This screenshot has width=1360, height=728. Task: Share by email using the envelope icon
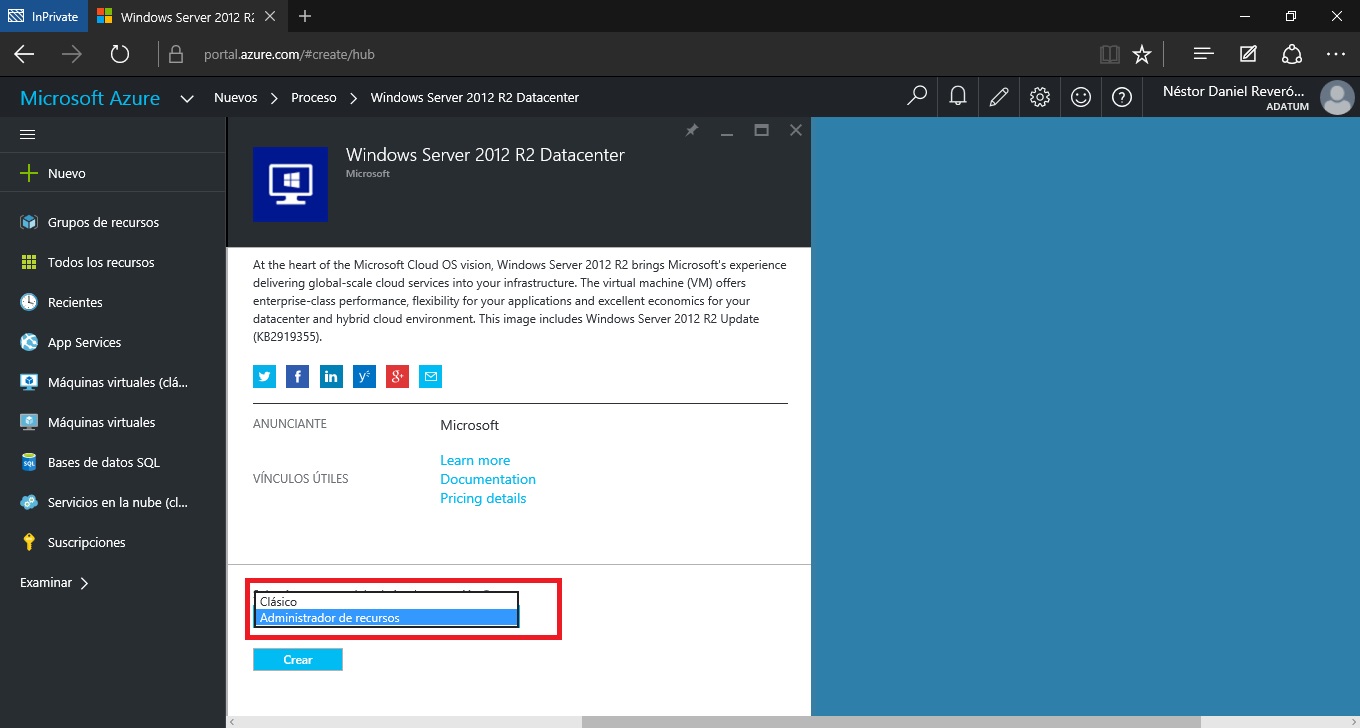pos(431,377)
